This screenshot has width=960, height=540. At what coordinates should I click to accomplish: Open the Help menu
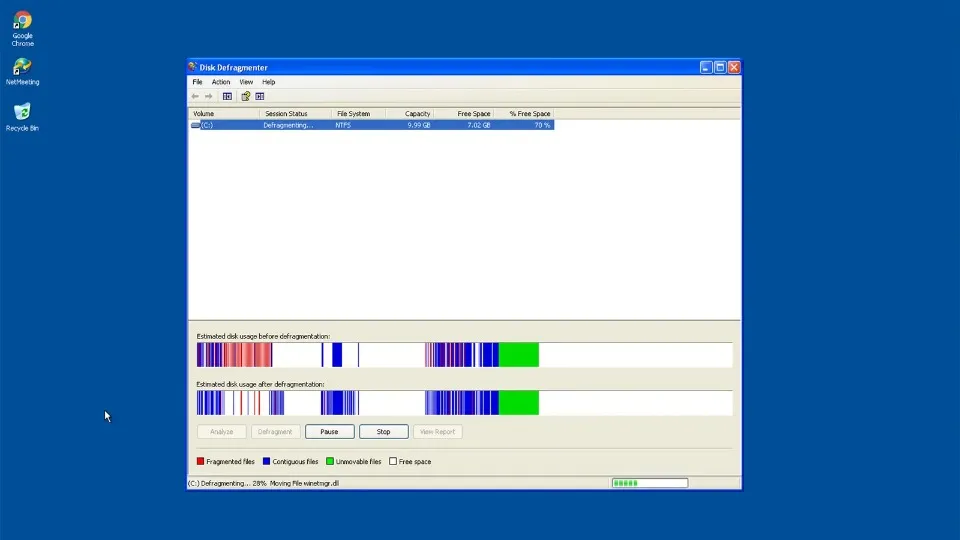click(x=269, y=82)
